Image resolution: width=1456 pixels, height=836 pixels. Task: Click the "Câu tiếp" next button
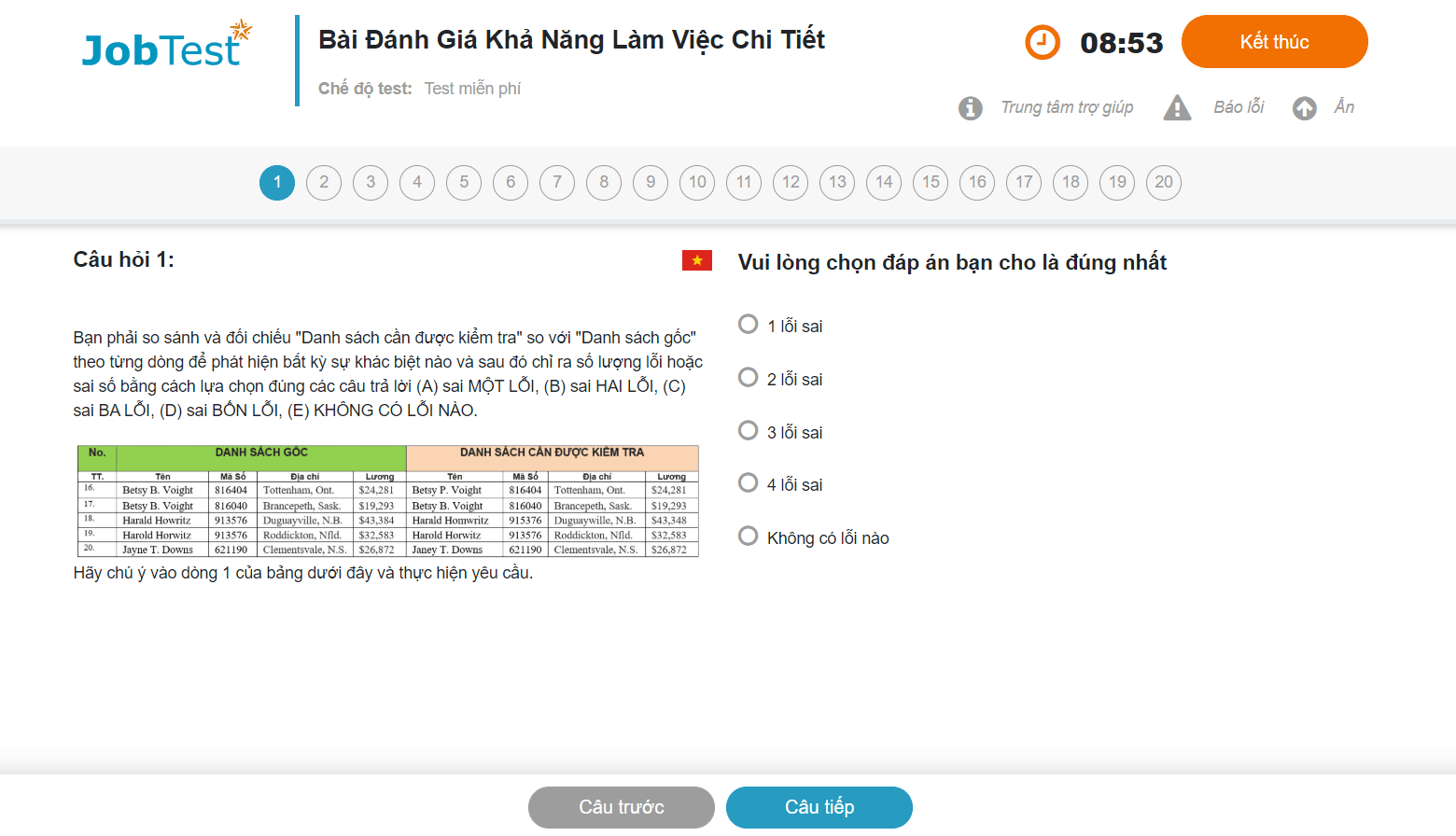[x=819, y=807]
